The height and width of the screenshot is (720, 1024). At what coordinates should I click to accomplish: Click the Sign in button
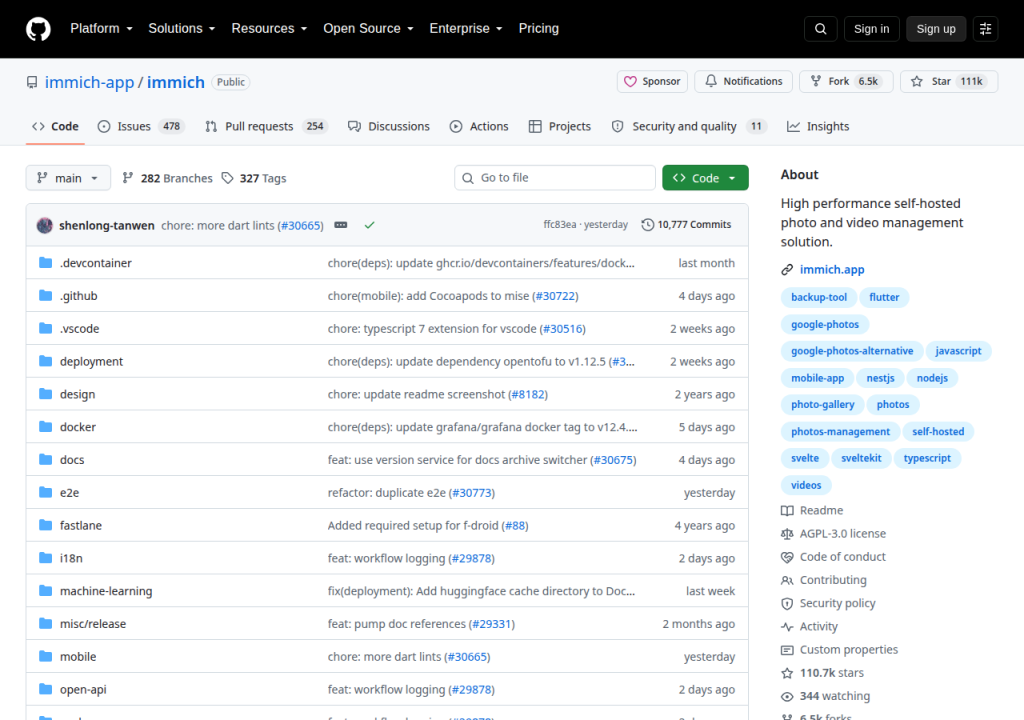871,29
